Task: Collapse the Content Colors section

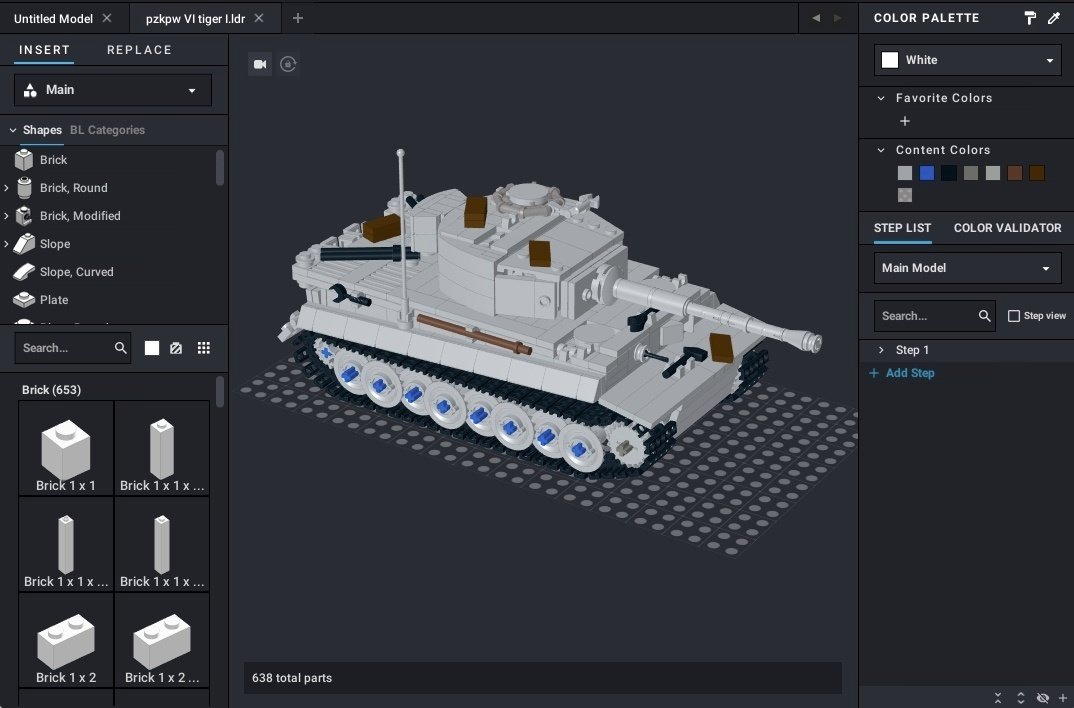Action: [881, 150]
